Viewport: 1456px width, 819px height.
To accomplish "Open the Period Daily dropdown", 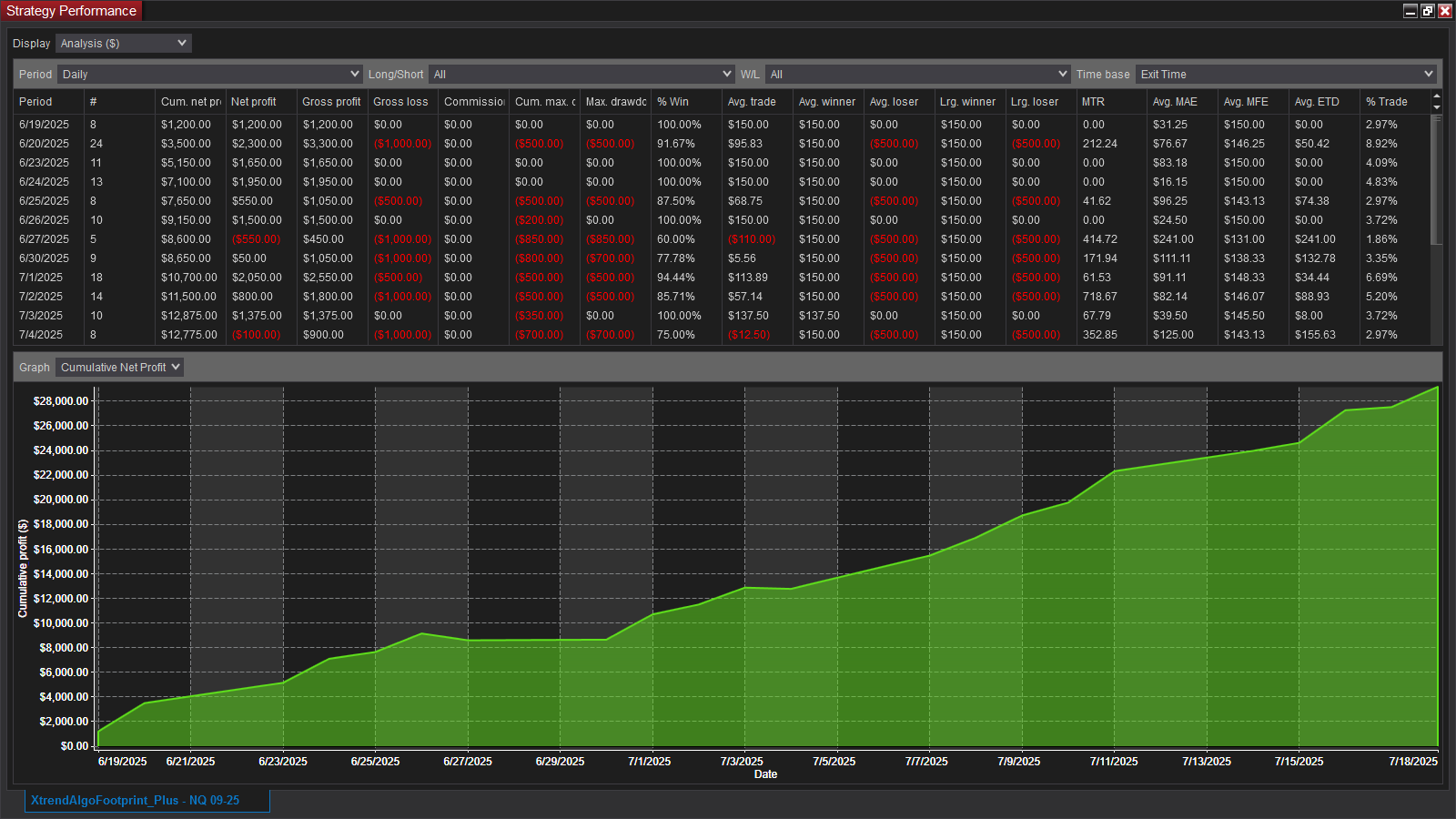I will [210, 74].
